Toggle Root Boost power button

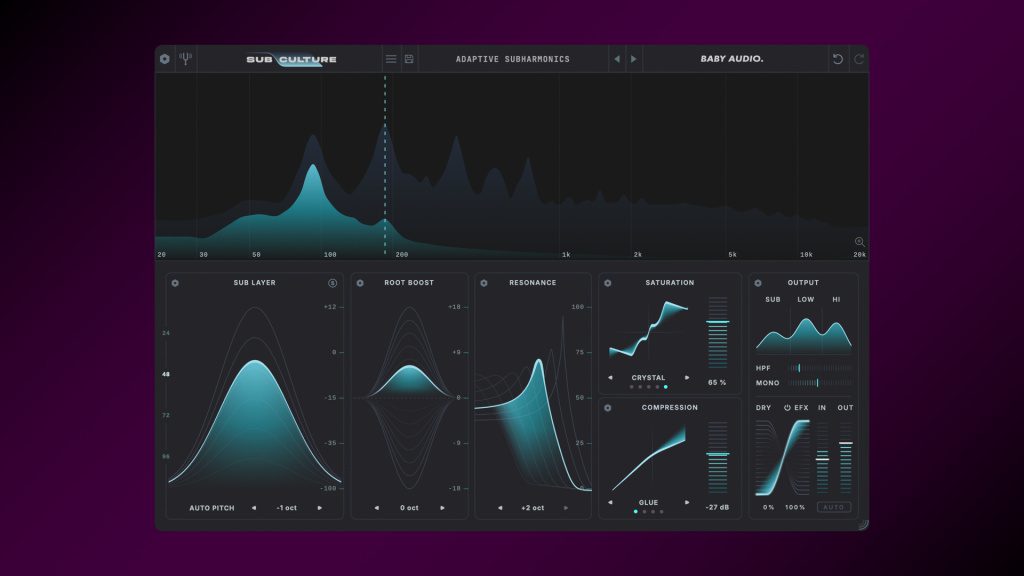click(360, 283)
